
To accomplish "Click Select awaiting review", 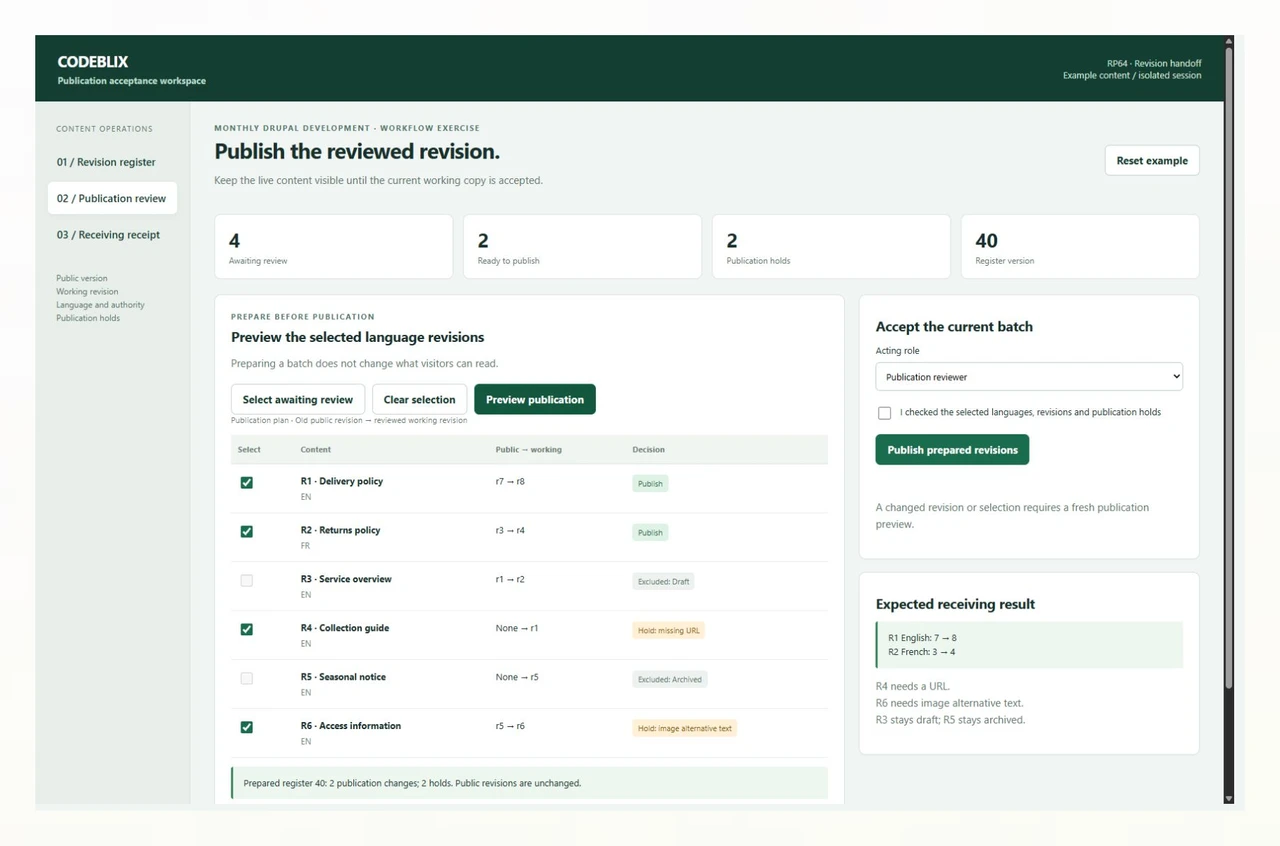I will coord(298,399).
